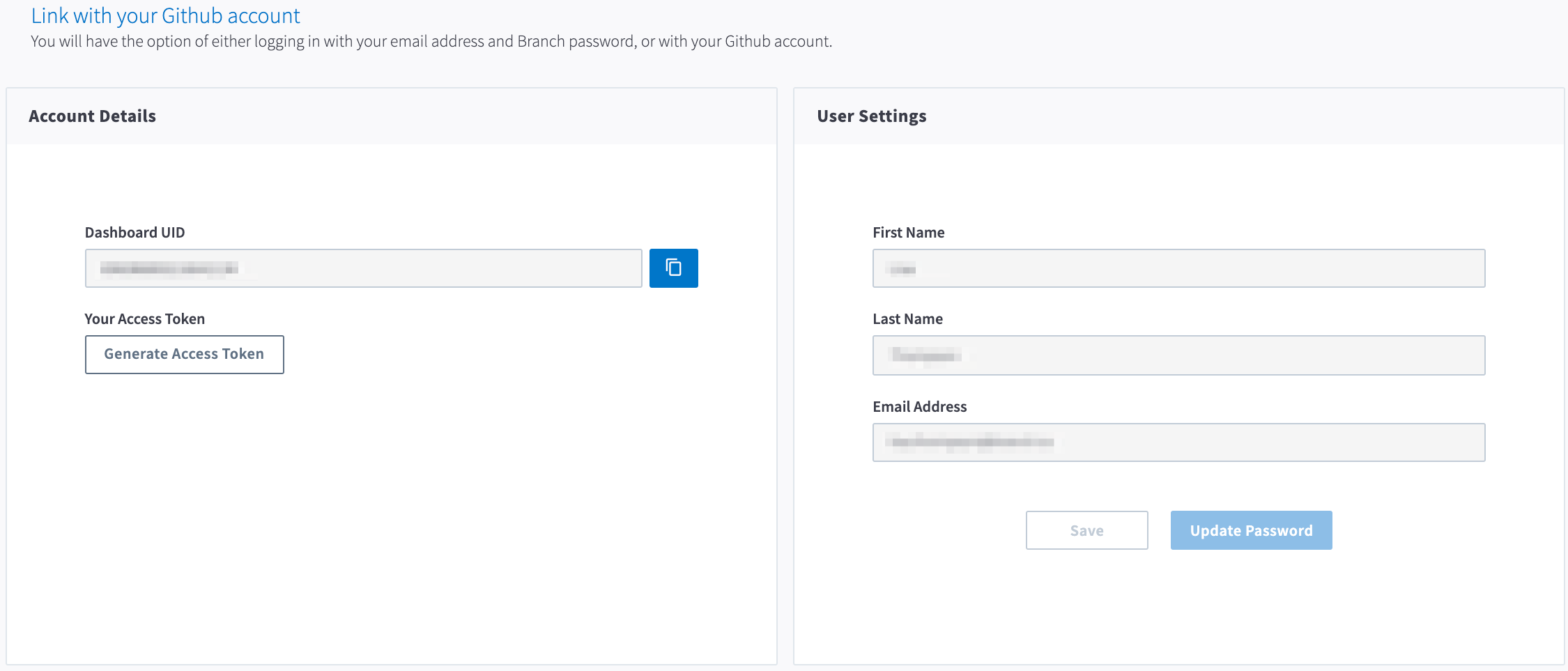Edit the Last Name field
Image resolution: width=1568 pixels, height=671 pixels.
pos(1178,355)
